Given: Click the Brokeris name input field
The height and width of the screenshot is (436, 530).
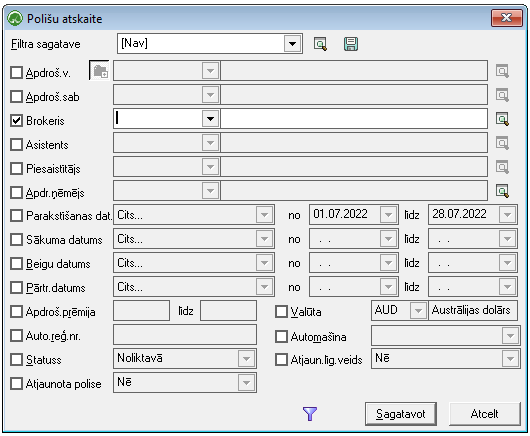Looking at the screenshot, I should coord(354,119).
